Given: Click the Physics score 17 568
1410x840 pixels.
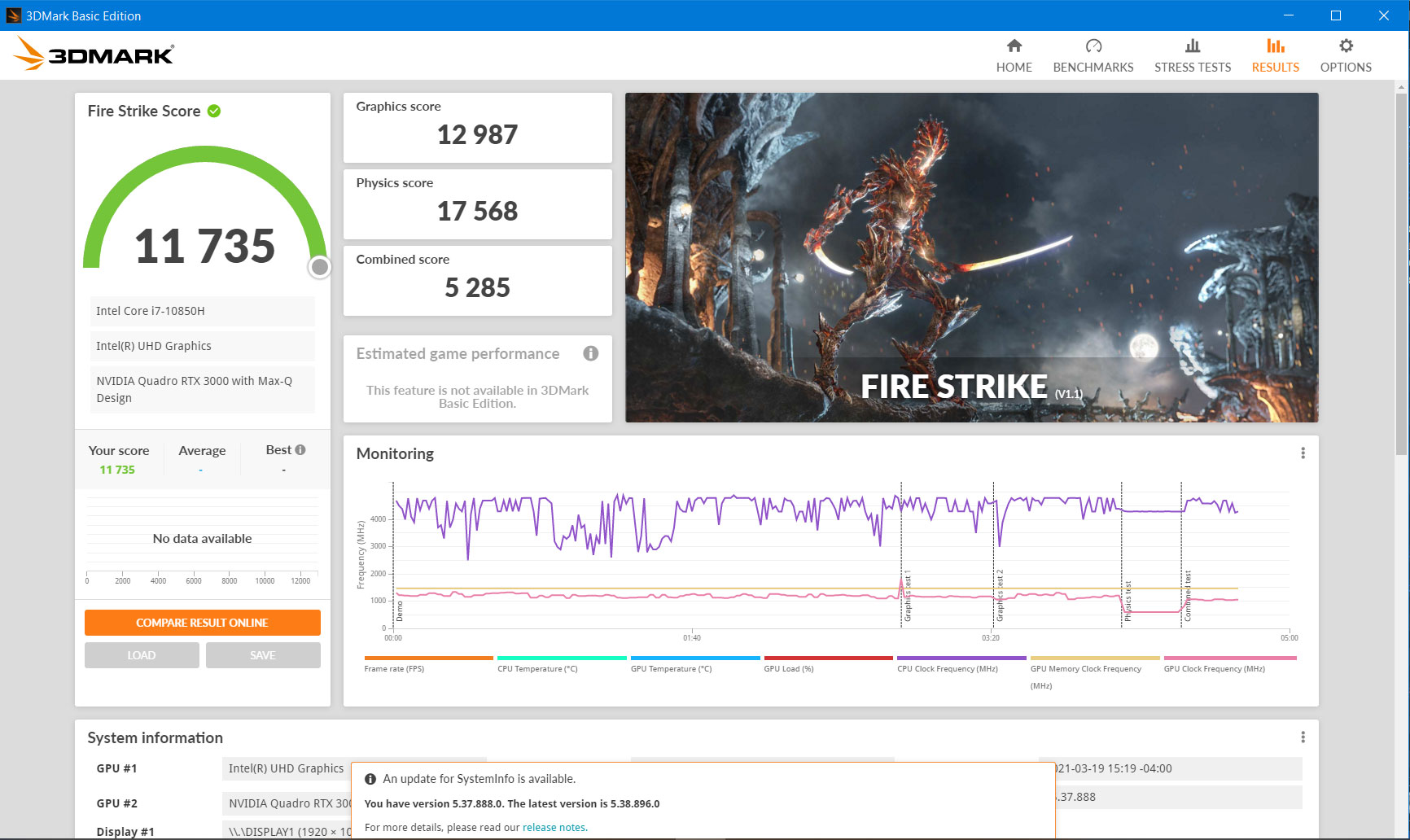Looking at the screenshot, I should pyautogui.click(x=477, y=212).
